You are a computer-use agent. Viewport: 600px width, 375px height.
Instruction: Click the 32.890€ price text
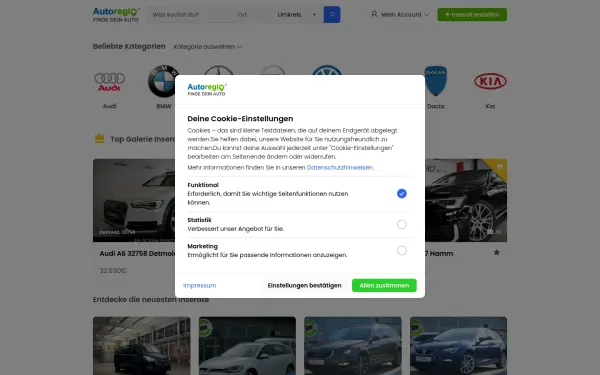tap(113, 271)
